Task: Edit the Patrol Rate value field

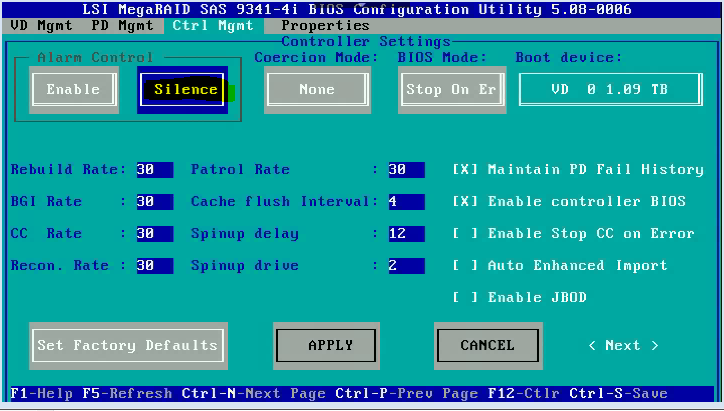Action: pos(407,169)
